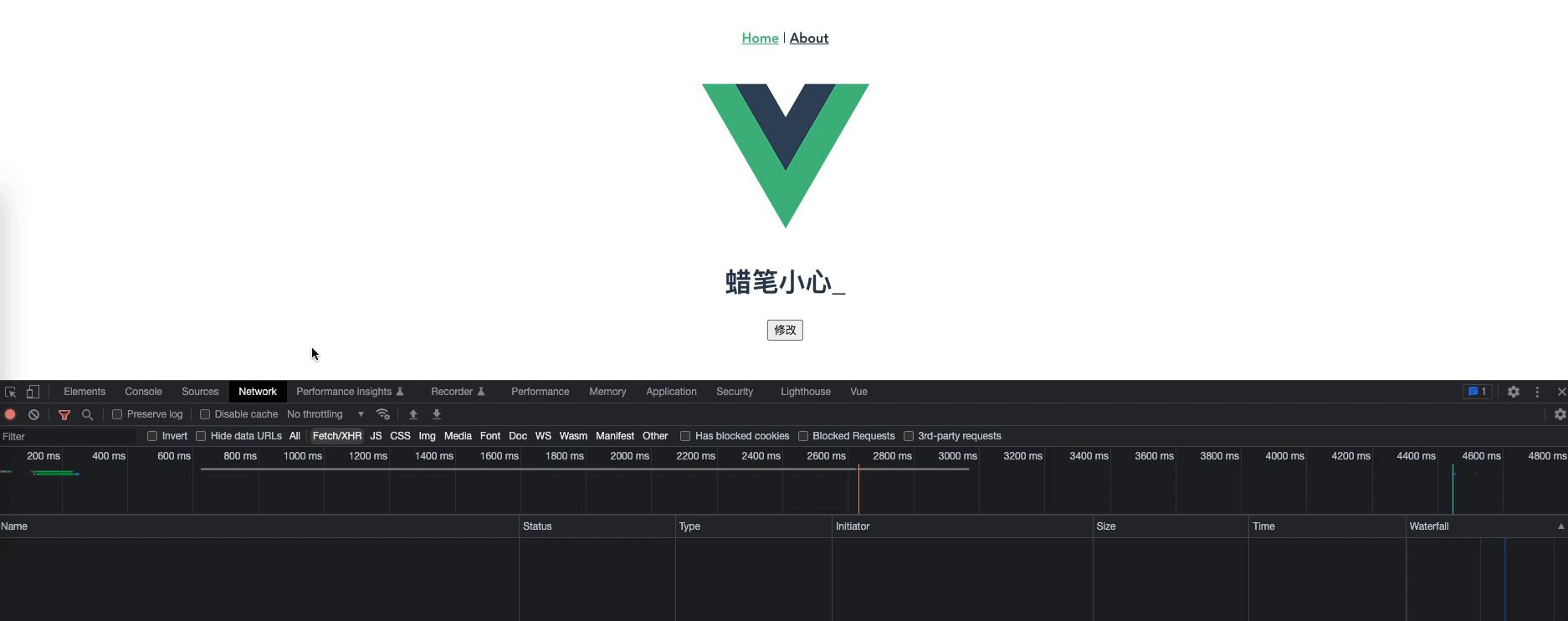The height and width of the screenshot is (621, 1568).
Task: Import HAR file upload arrow
Action: (x=412, y=414)
